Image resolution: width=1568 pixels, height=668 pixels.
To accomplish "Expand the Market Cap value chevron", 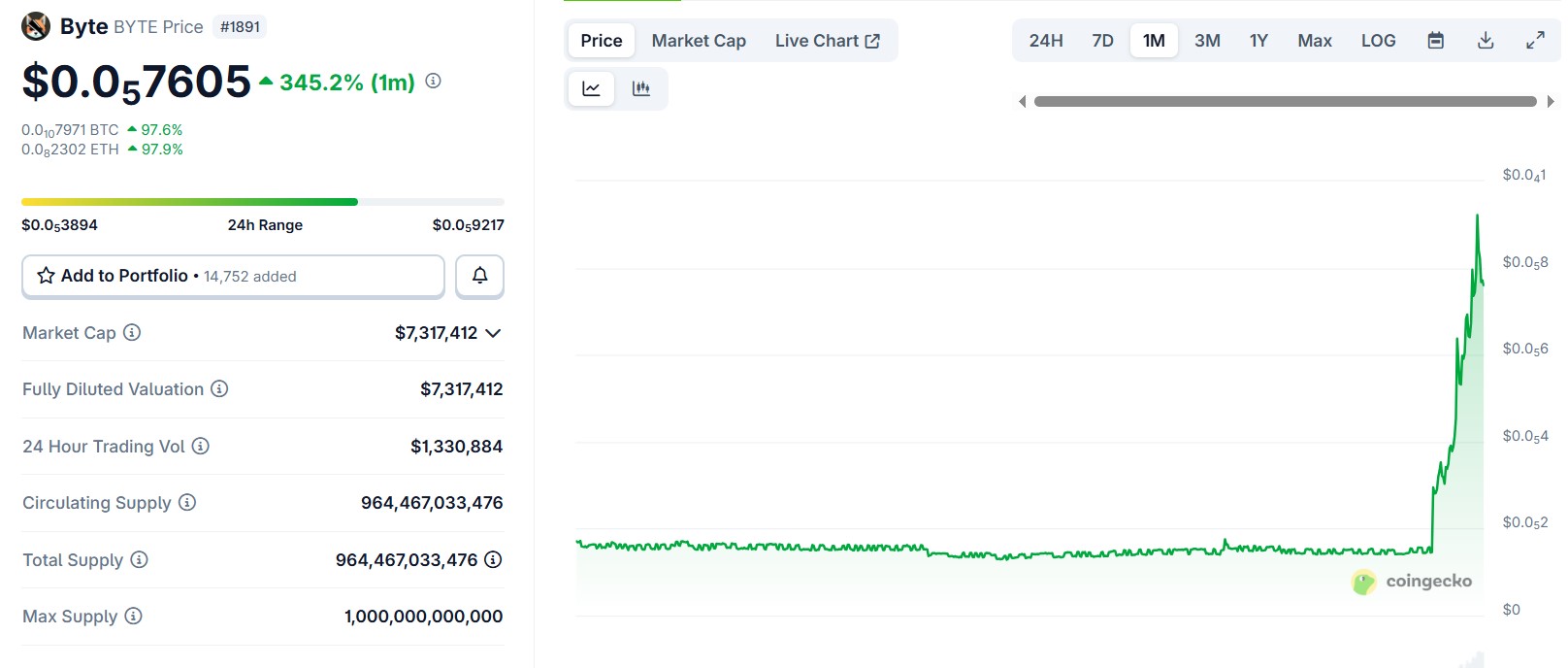I will click(x=493, y=334).
